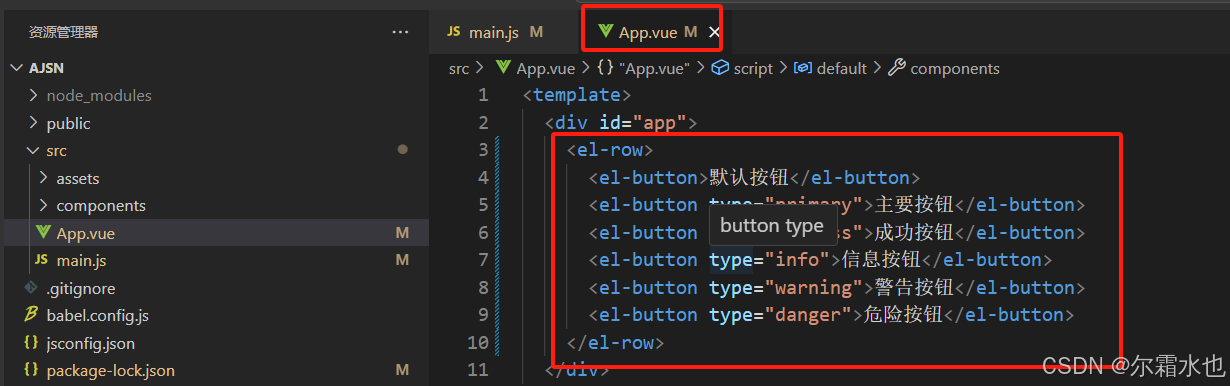The width and height of the screenshot is (1230, 386).
Task: Click the JS icon beside main.js tree item
Action: point(41,260)
